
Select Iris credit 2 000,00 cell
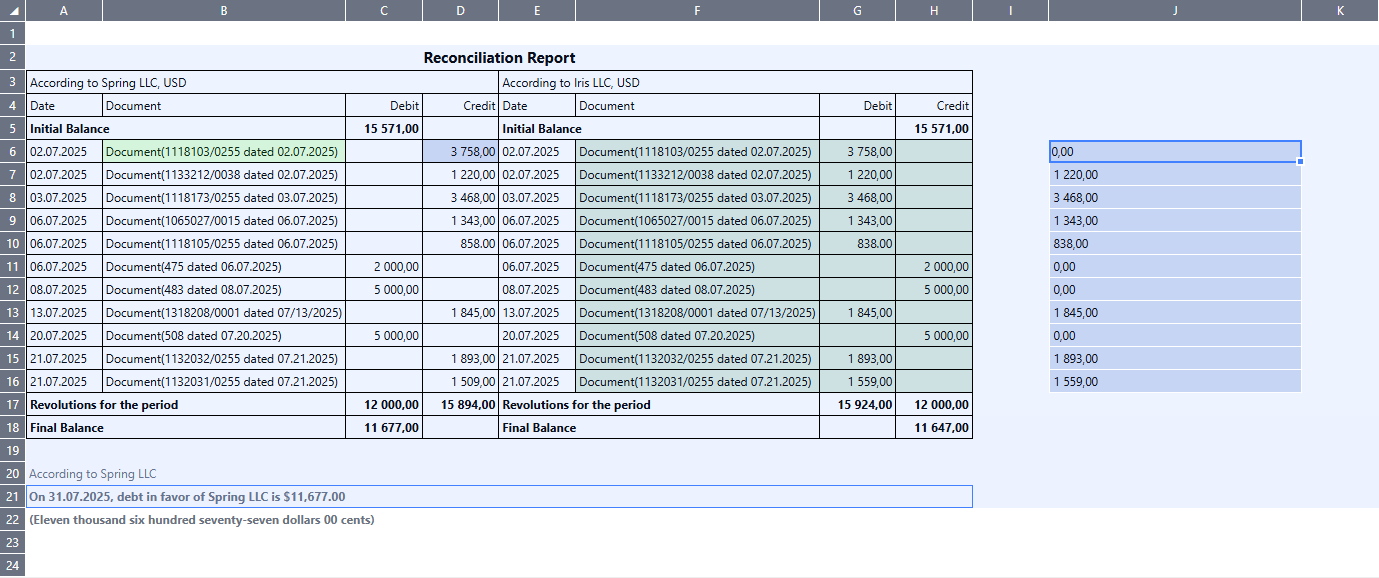934,266
